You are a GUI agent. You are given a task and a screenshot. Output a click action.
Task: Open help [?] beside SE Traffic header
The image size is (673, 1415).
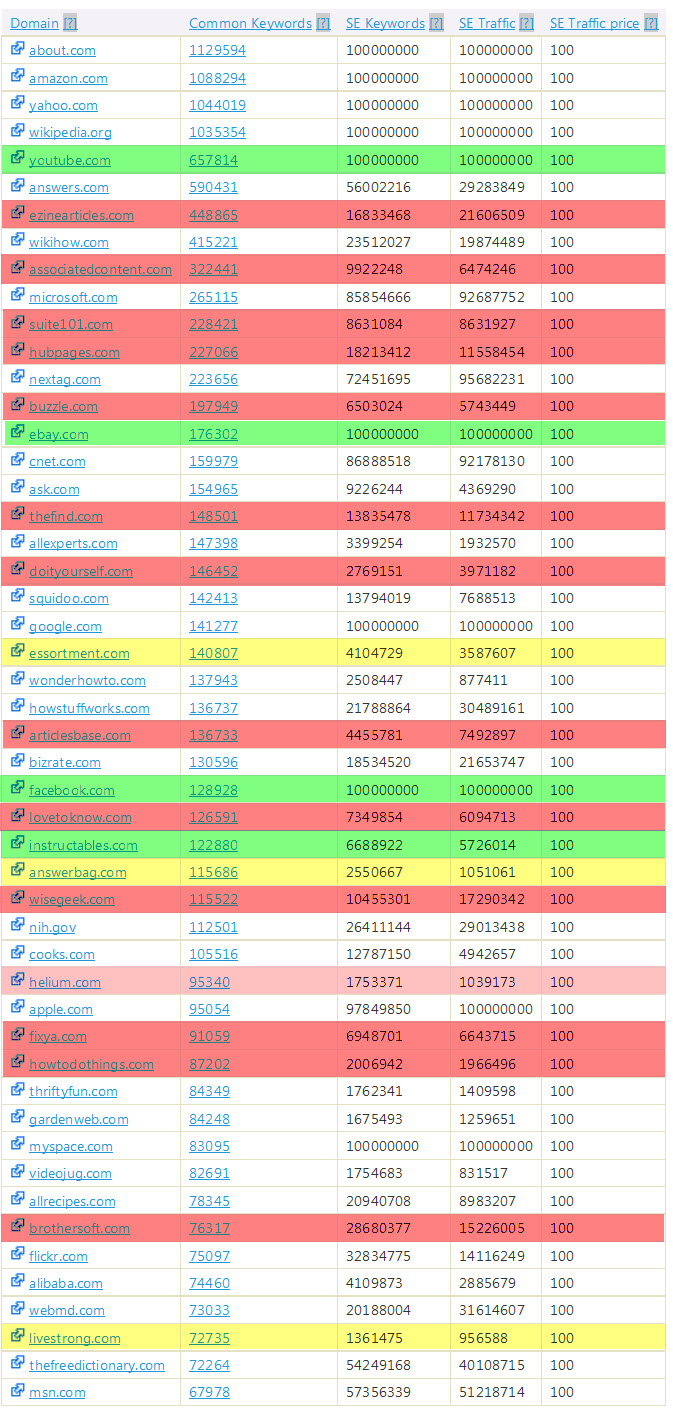pyautogui.click(x=527, y=23)
